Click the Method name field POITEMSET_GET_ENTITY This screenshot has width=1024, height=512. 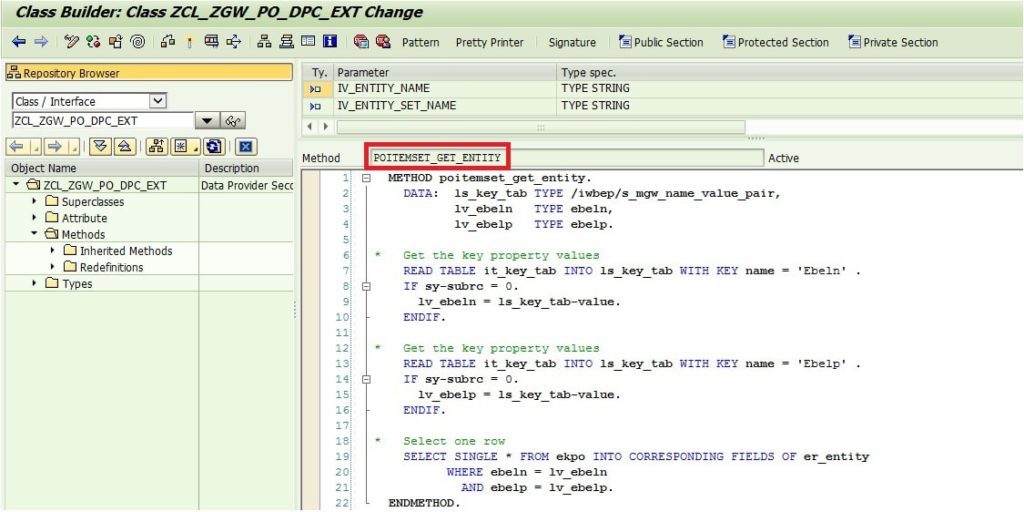[566, 157]
